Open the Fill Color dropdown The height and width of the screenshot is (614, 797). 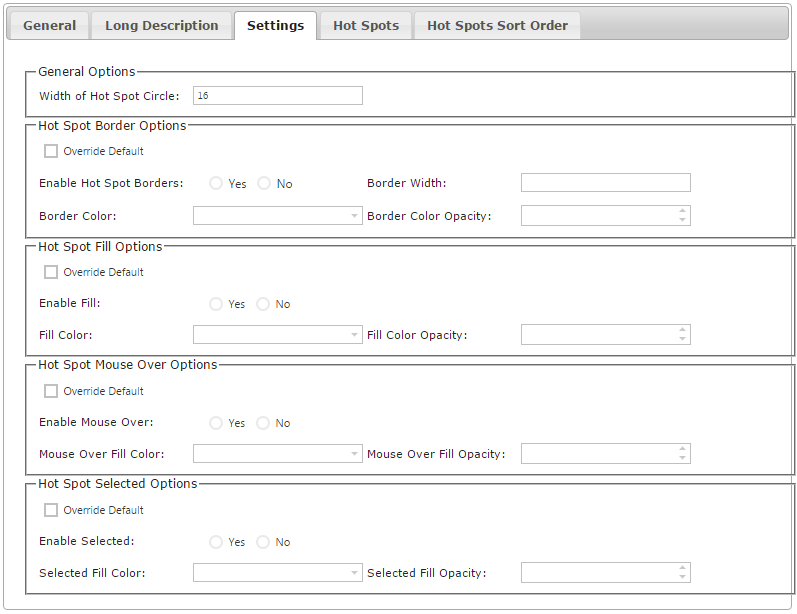[278, 334]
